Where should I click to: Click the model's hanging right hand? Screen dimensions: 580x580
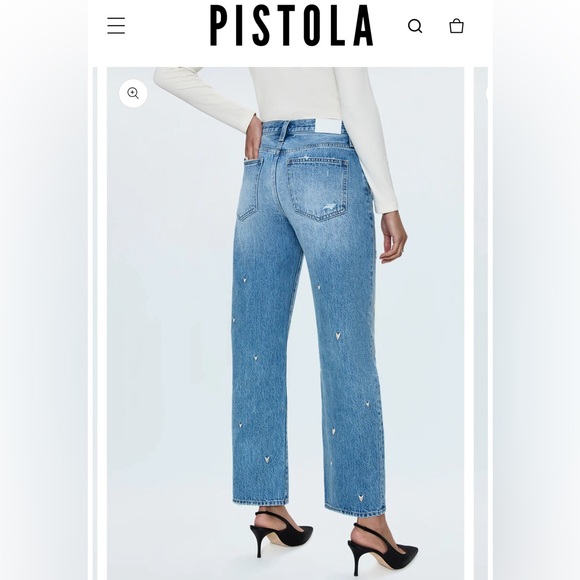[394, 237]
